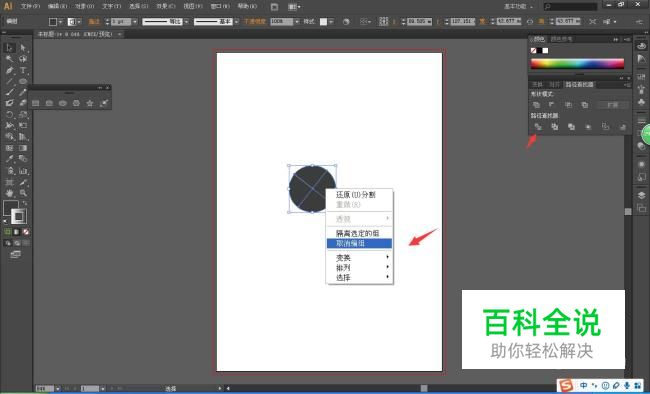Select the Type tool

23,70
